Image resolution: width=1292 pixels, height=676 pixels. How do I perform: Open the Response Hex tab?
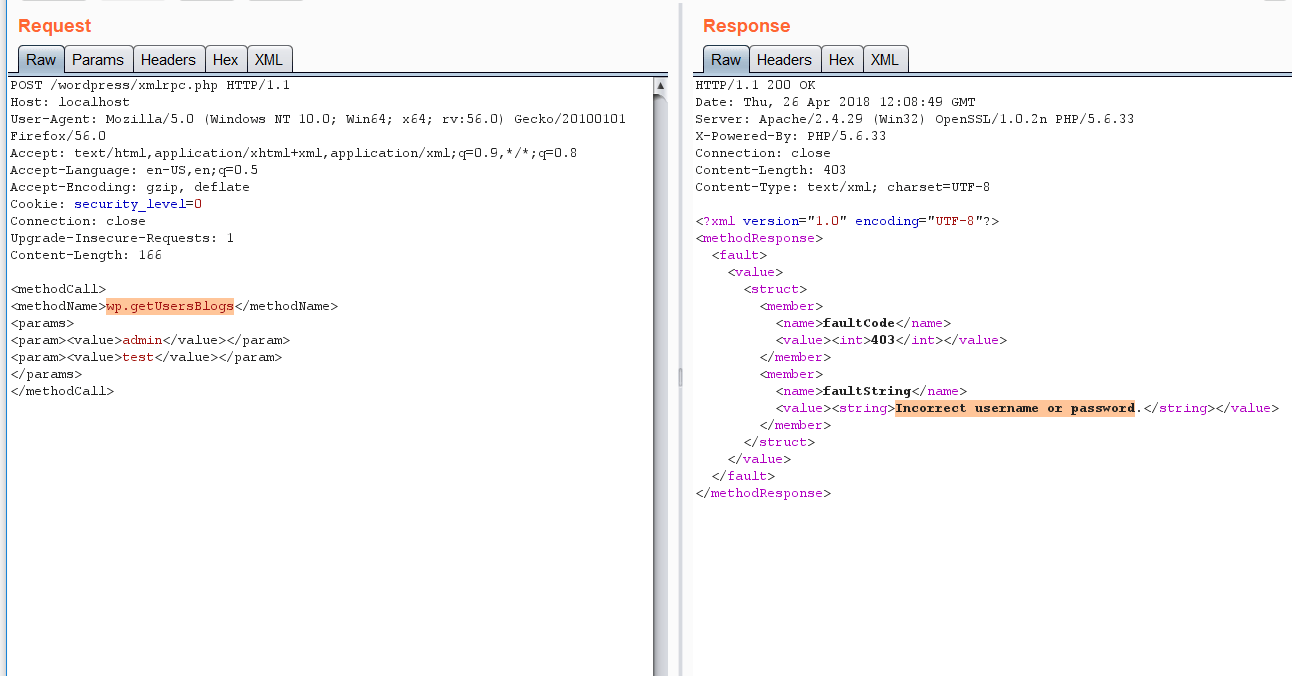click(x=841, y=60)
